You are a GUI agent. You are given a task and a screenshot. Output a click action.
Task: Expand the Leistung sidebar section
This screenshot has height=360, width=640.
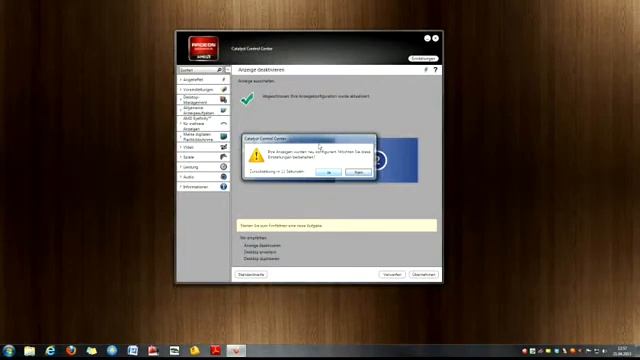[x=203, y=167]
